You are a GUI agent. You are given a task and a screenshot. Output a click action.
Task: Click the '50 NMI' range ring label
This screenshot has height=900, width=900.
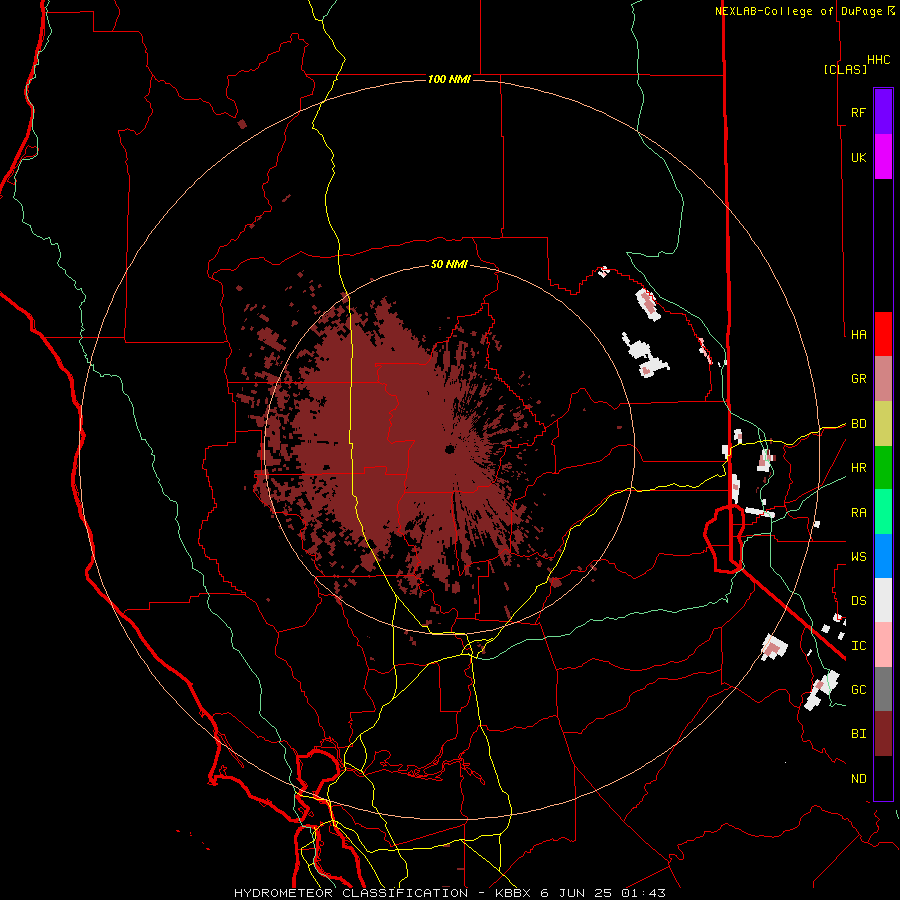pyautogui.click(x=449, y=264)
